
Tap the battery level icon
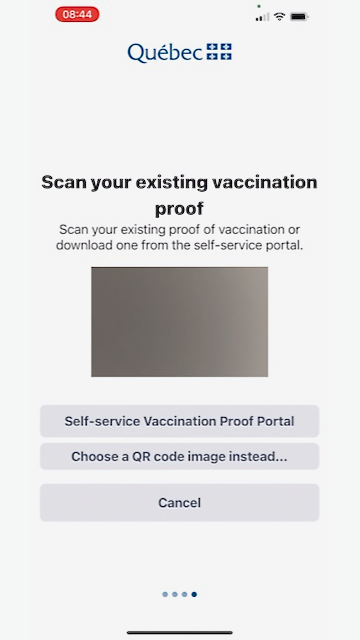click(x=299, y=17)
